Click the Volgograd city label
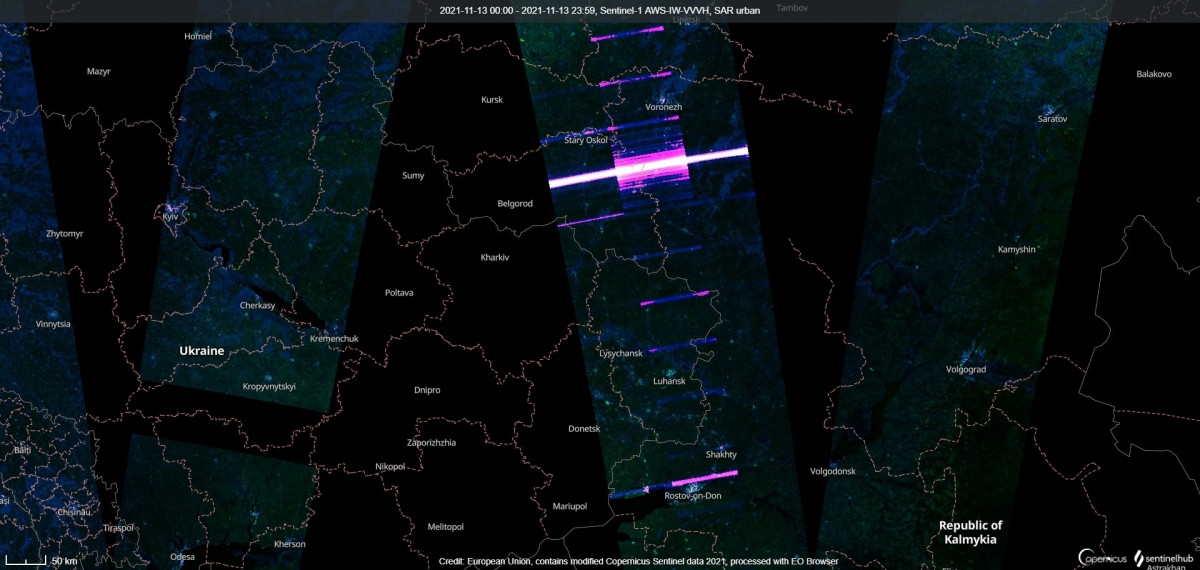Image resolution: width=1200 pixels, height=570 pixels. coord(966,369)
